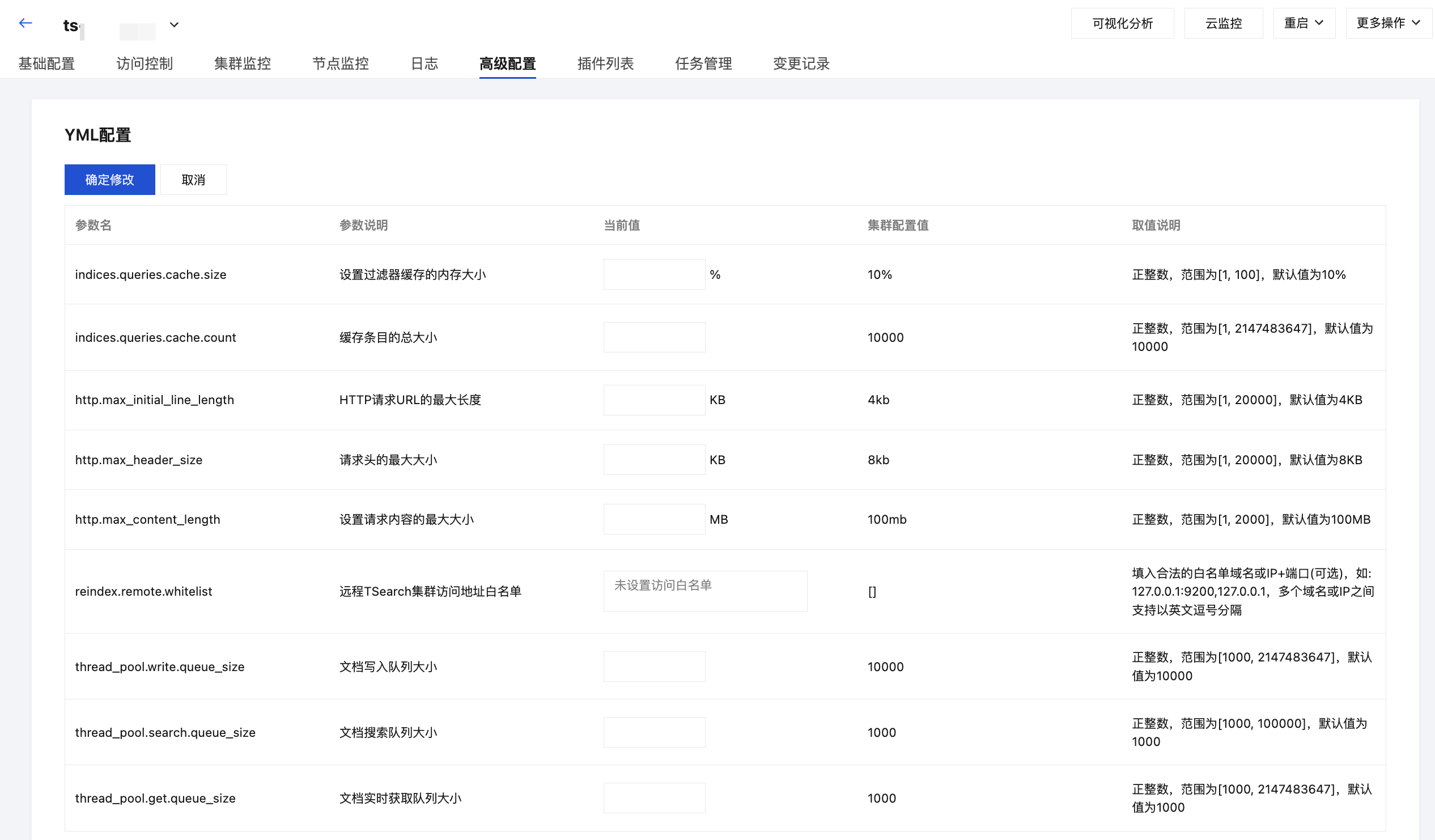
Task: Click the back arrow icon
Action: click(25, 23)
